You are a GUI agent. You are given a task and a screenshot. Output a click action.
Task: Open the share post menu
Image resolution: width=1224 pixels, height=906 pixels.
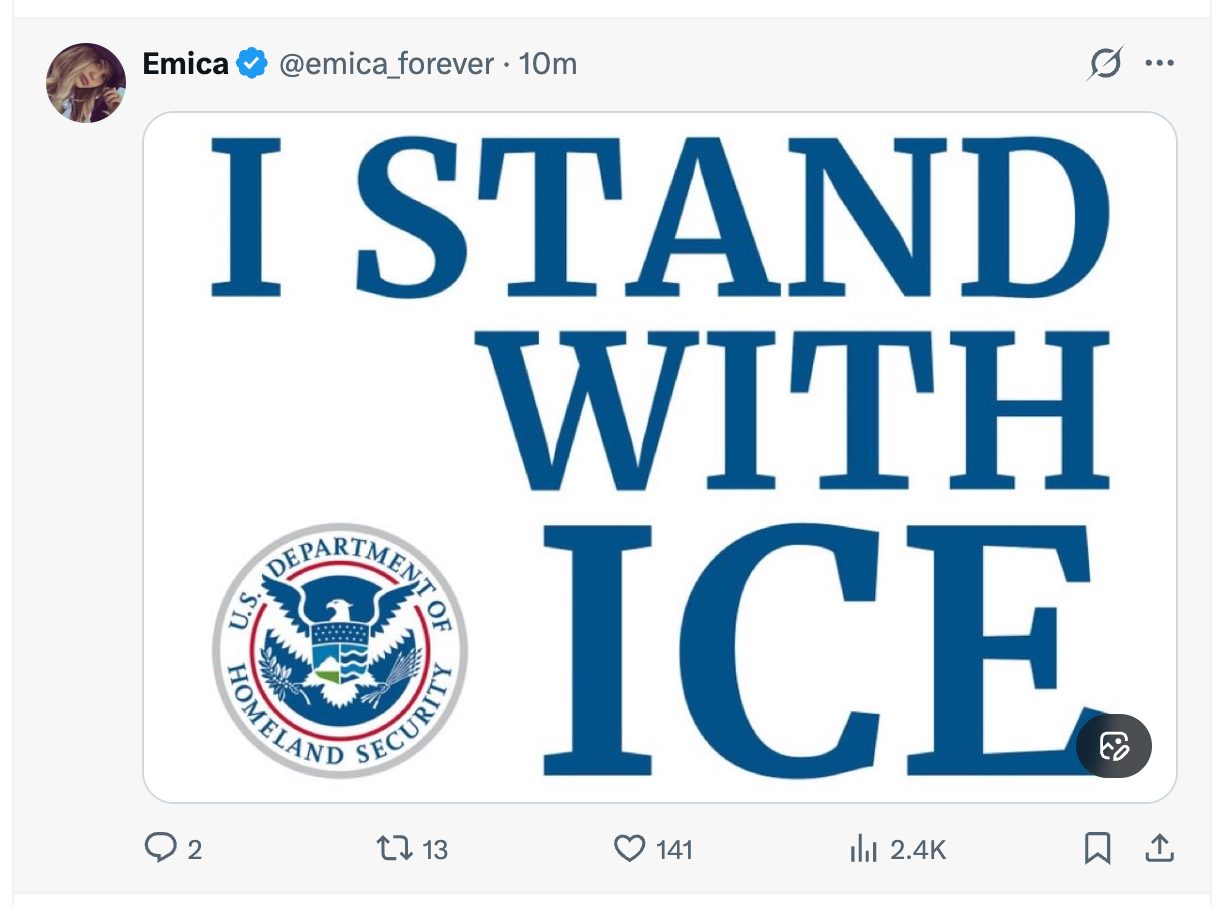1159,849
